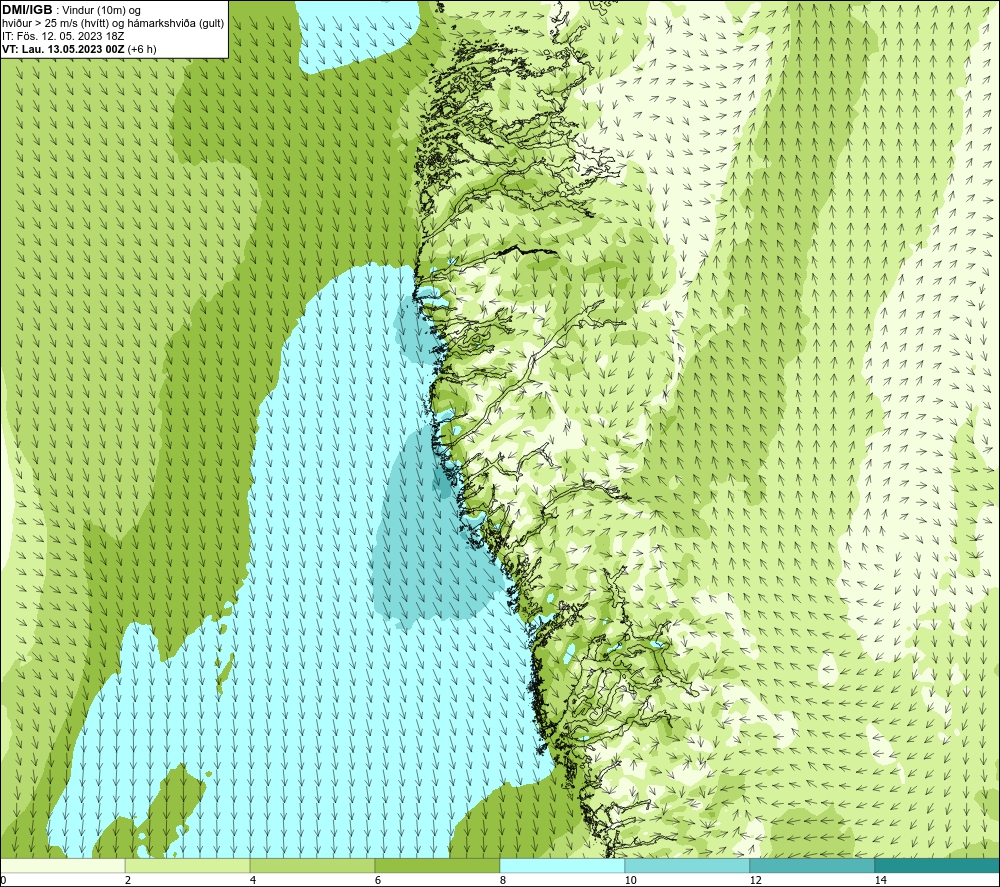Screen dimensions: 1000x887
Task: Click the 8–10 m/s light cyan swatch
Action: tap(562, 865)
